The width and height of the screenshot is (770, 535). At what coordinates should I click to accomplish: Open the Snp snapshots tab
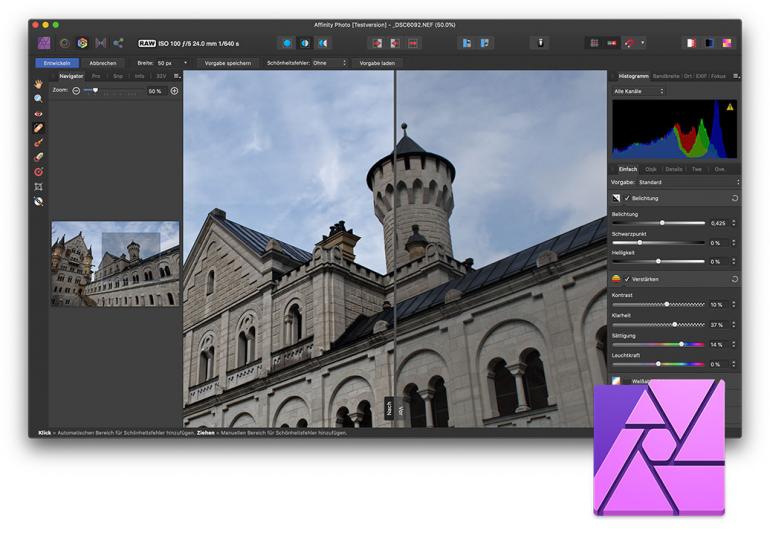tap(118, 76)
